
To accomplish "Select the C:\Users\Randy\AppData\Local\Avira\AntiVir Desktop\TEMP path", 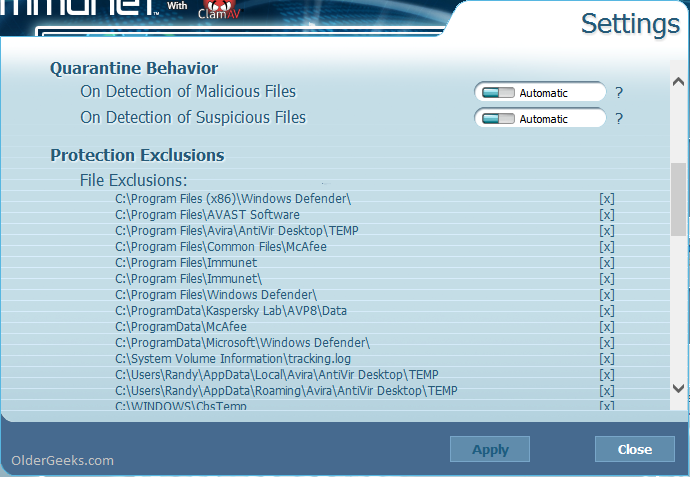I will click(x=277, y=375).
